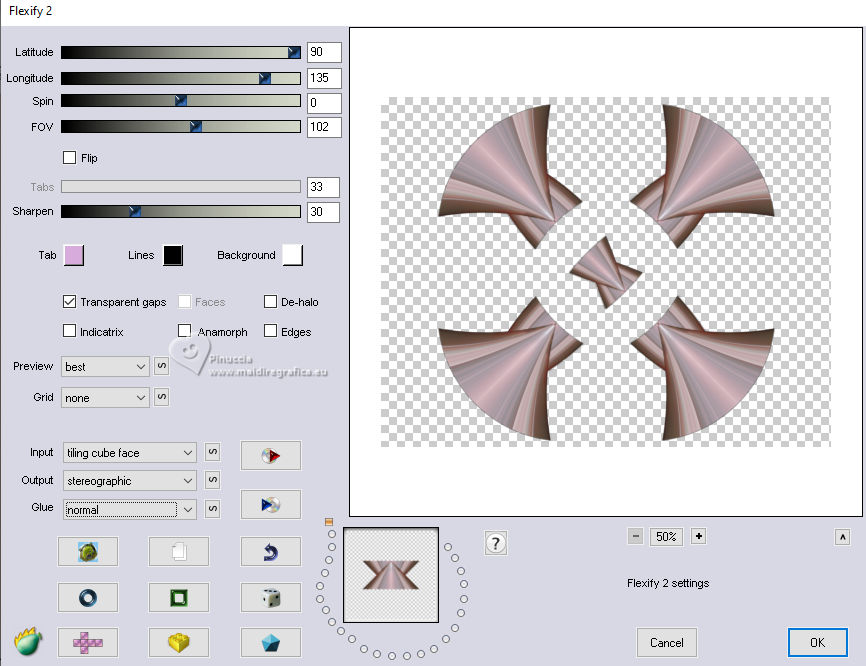Image resolution: width=866 pixels, height=666 pixels.
Task: Click the large preview image
Action: [606, 272]
